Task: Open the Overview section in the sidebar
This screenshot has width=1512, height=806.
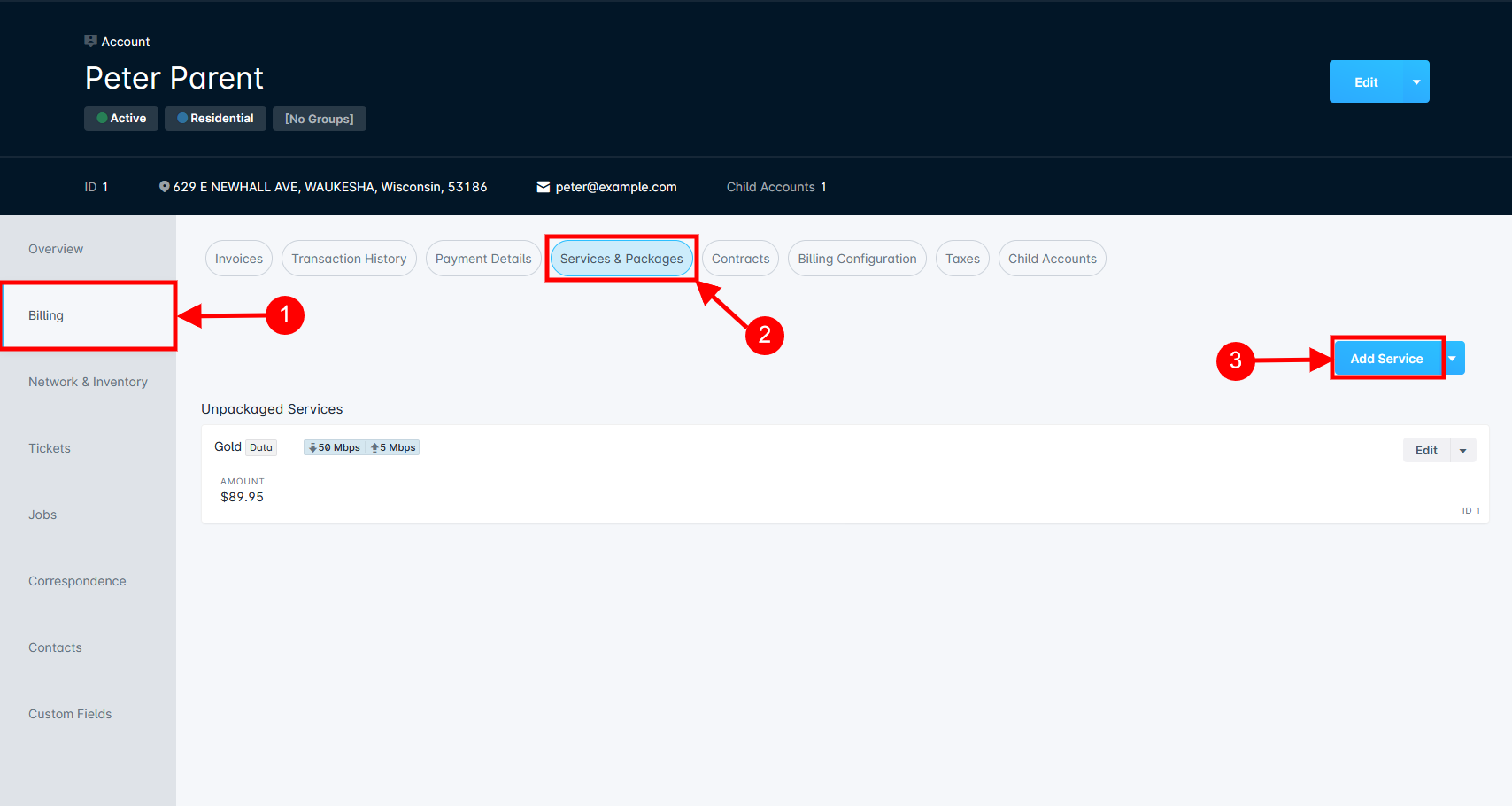Action: tap(88, 249)
